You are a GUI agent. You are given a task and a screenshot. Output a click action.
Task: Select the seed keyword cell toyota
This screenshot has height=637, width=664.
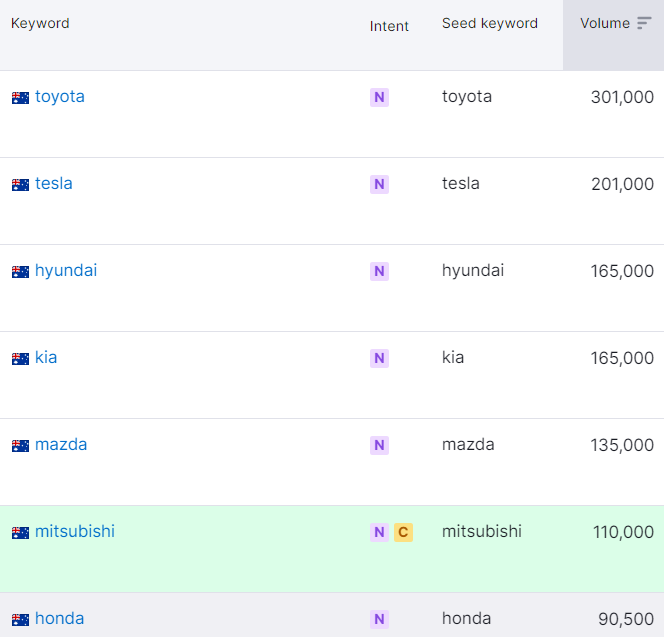coord(467,97)
